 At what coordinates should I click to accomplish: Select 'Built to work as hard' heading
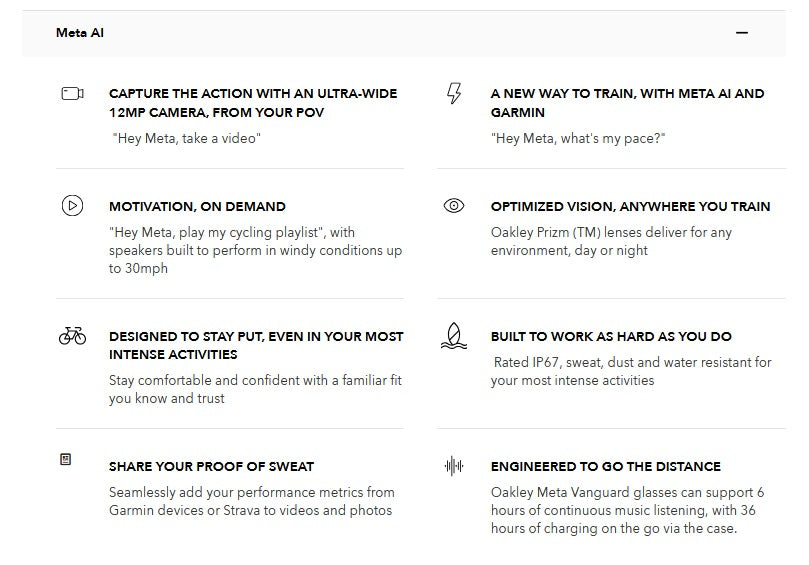pyautogui.click(x=611, y=337)
